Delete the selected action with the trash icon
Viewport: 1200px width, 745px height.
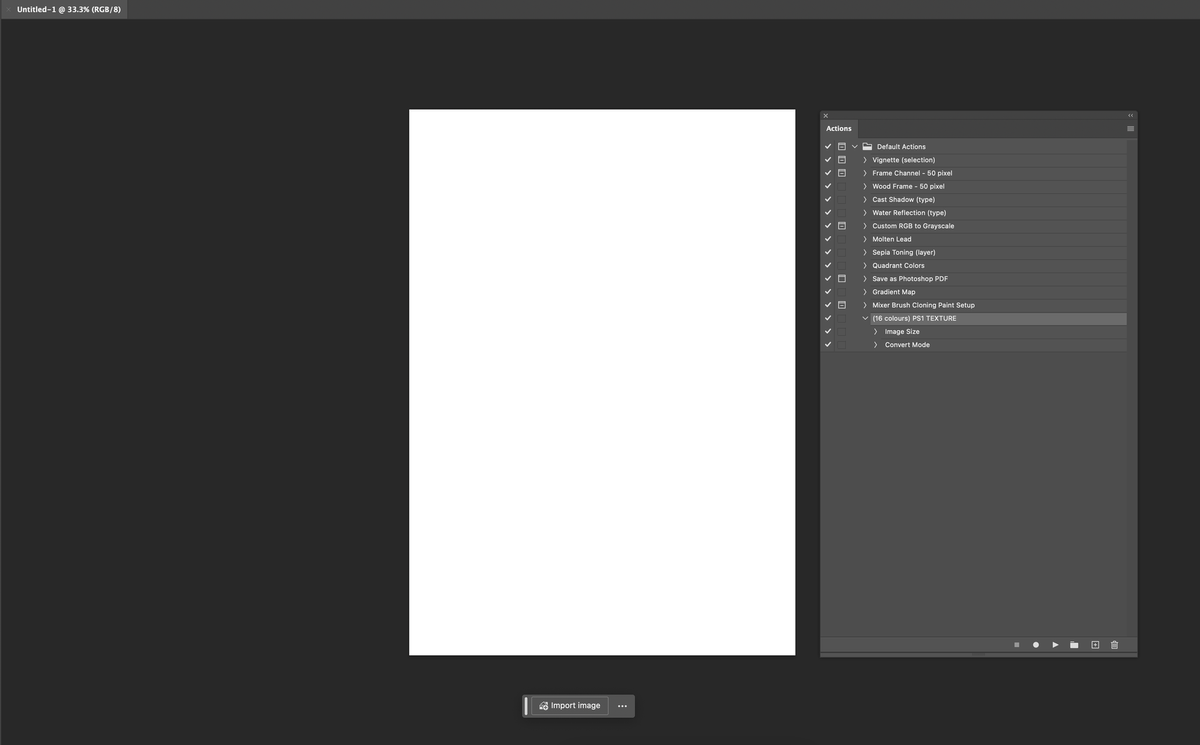click(x=1113, y=643)
